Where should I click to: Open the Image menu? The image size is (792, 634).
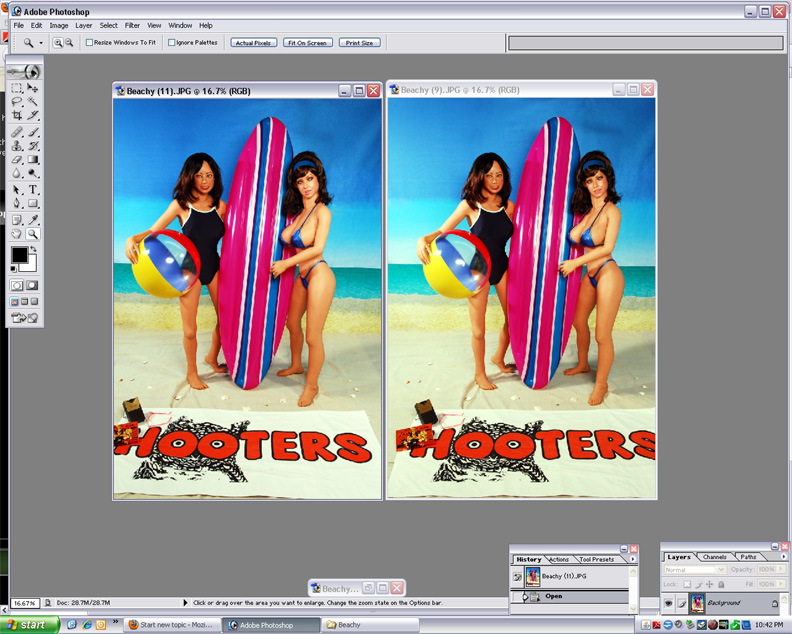point(59,25)
